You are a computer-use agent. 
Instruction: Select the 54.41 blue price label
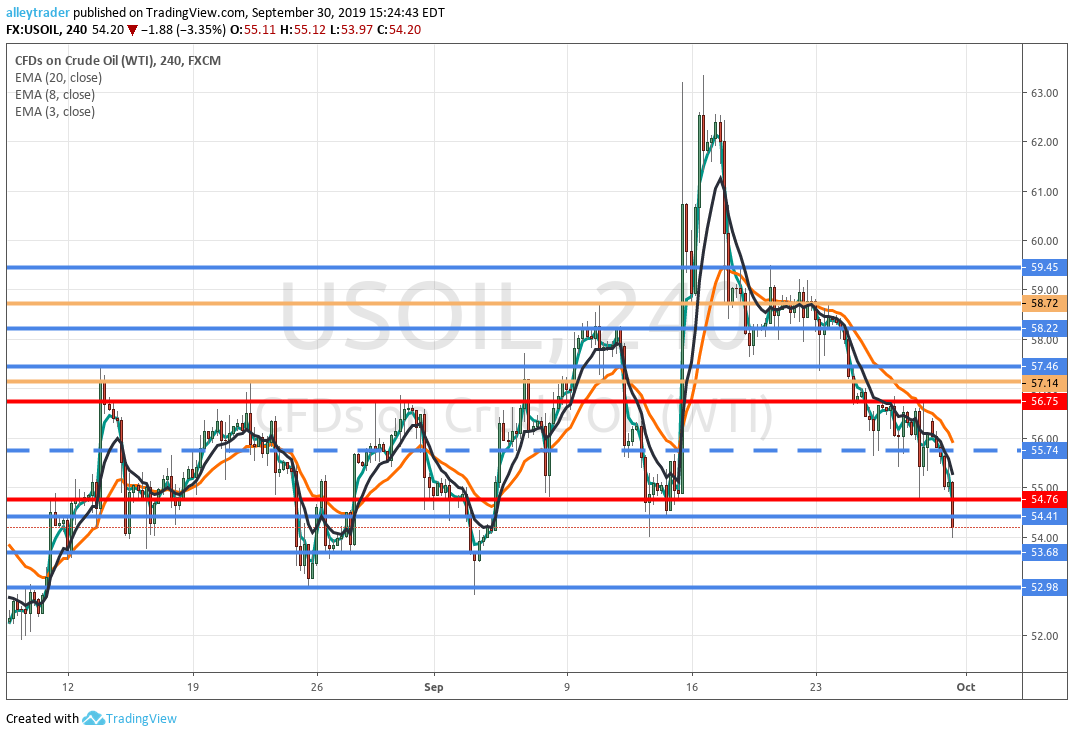pos(1044,516)
